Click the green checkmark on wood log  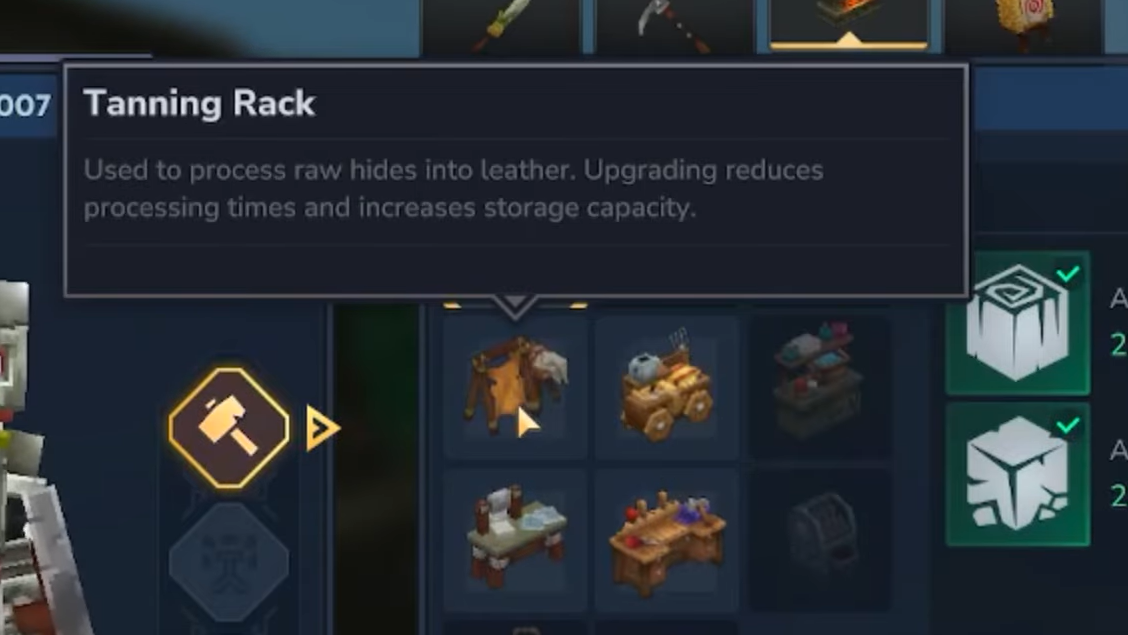pyautogui.click(x=1068, y=273)
